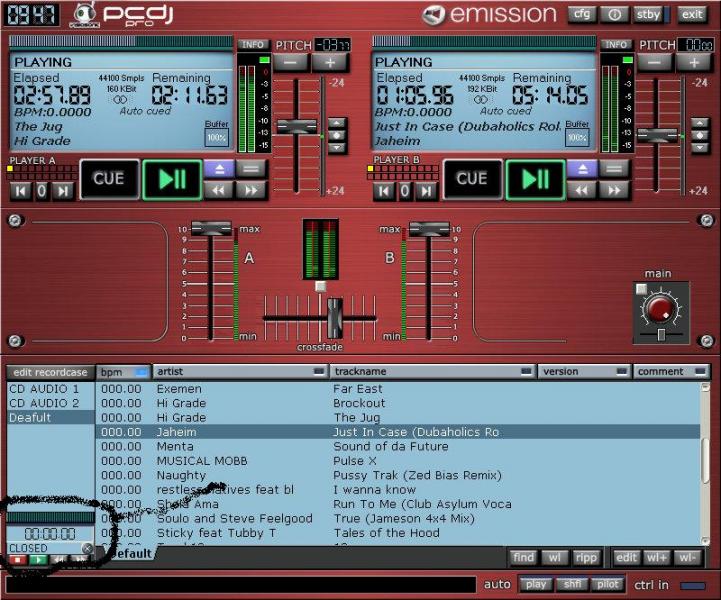Click the channel A volume fader handle
721x600 pixels.
[211, 229]
